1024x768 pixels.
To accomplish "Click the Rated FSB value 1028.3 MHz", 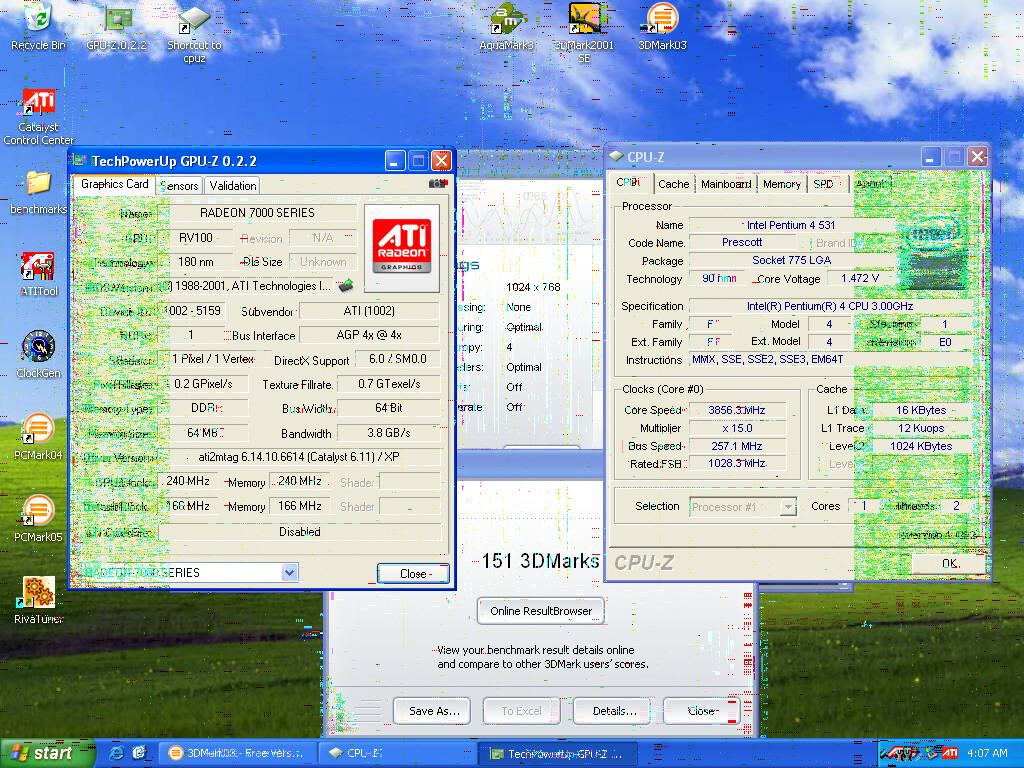I will pyautogui.click(x=737, y=464).
